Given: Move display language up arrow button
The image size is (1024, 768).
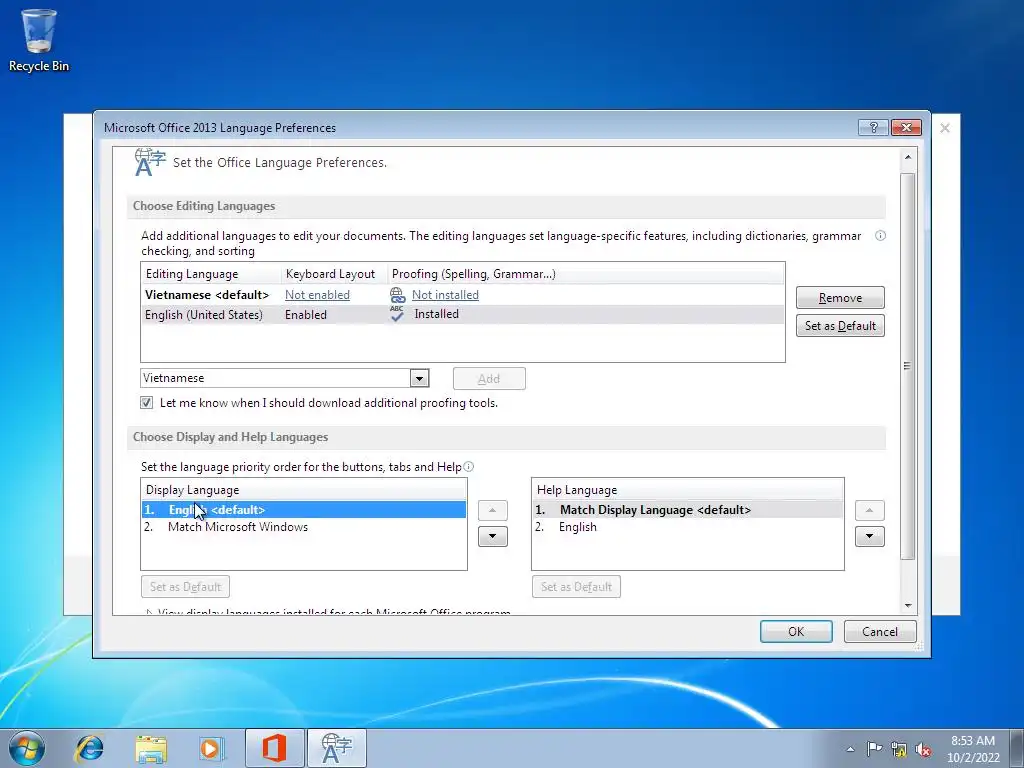Looking at the screenshot, I should (492, 510).
